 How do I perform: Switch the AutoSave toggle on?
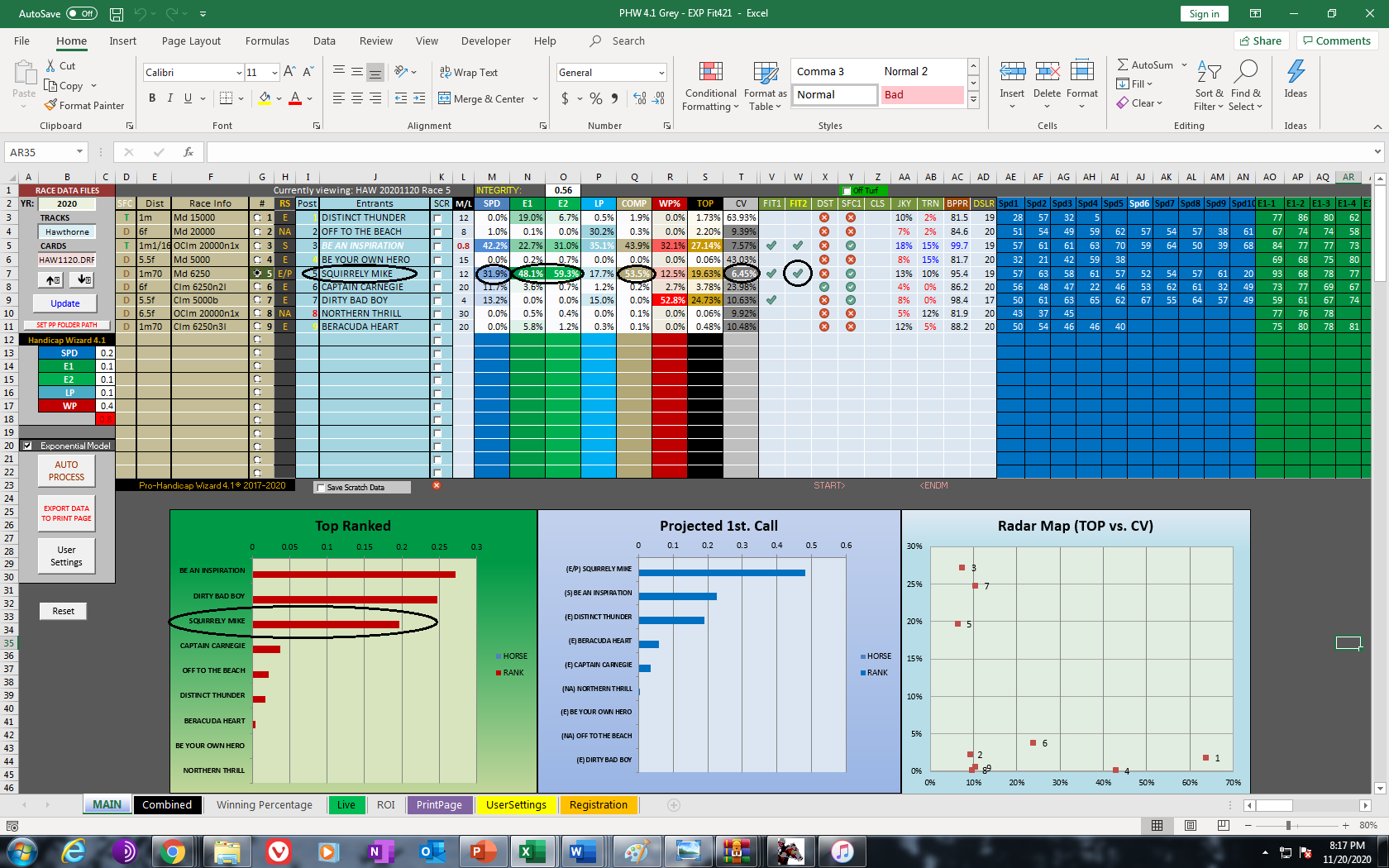(x=81, y=13)
